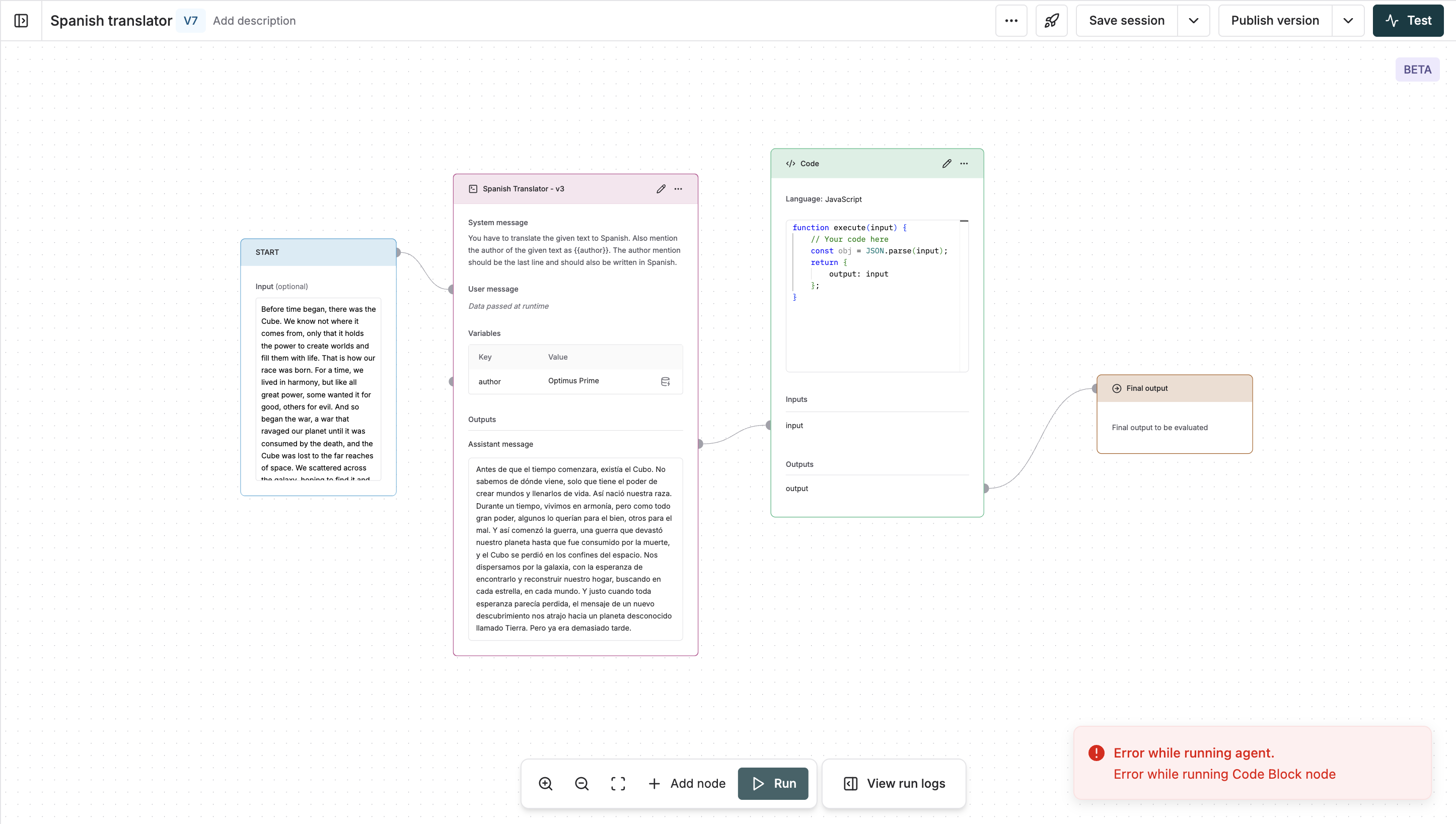The image size is (1456, 824).
Task: Click the Add description field
Action: tap(254, 21)
